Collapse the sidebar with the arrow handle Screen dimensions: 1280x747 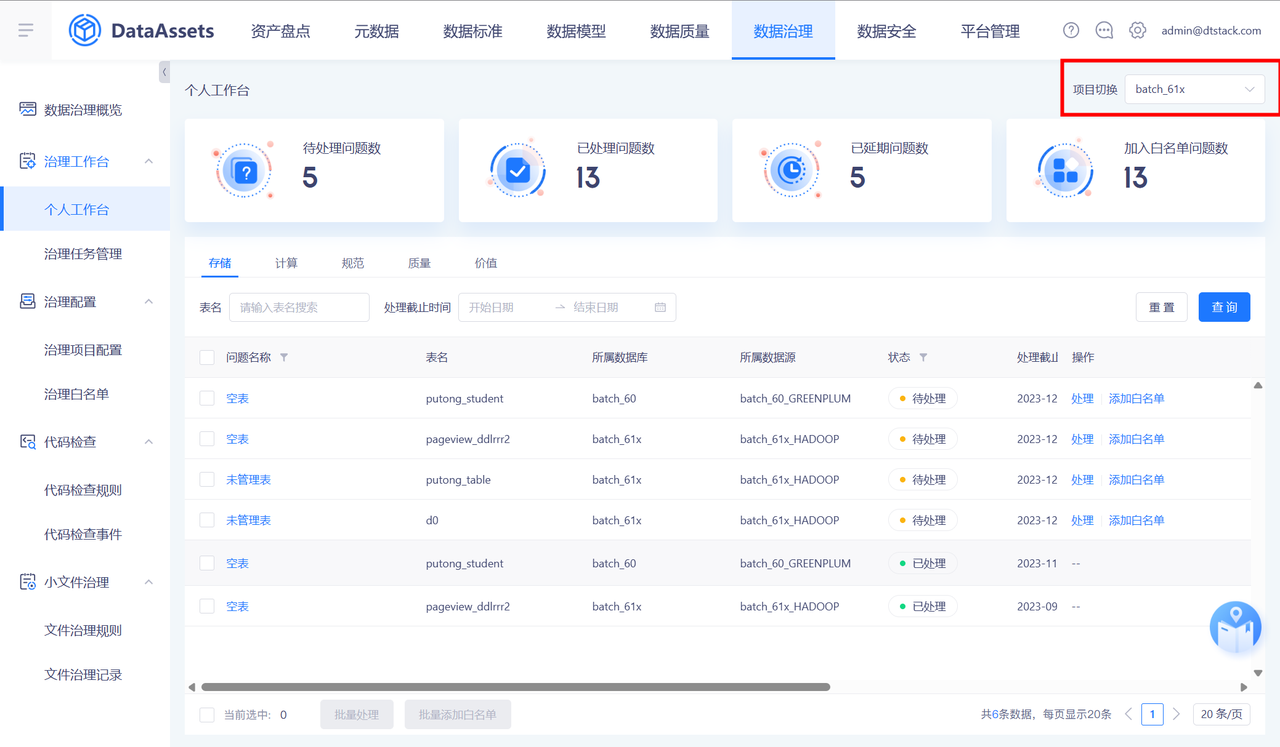coord(164,72)
